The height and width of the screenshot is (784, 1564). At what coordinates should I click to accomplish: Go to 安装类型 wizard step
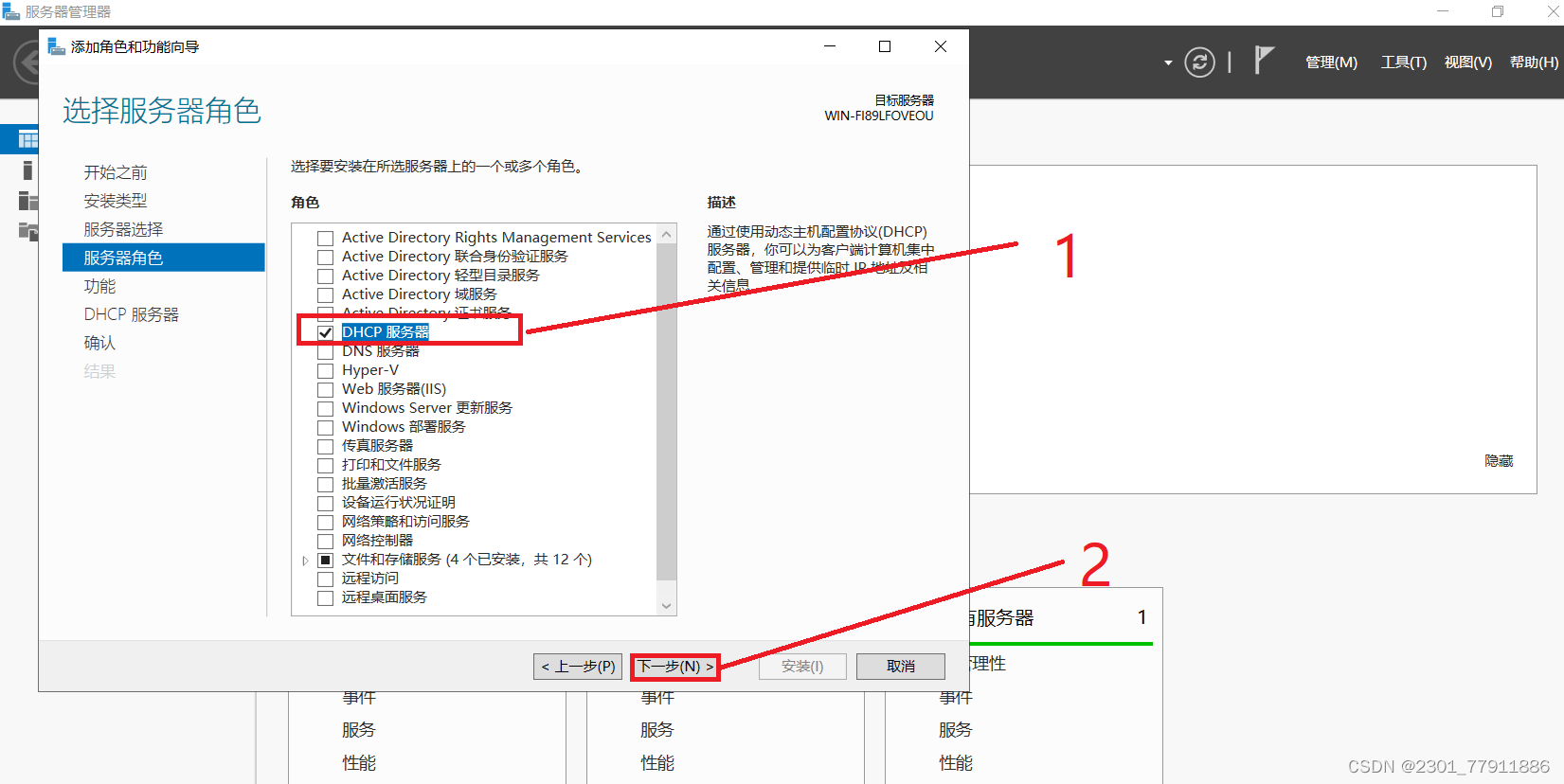pyautogui.click(x=116, y=201)
